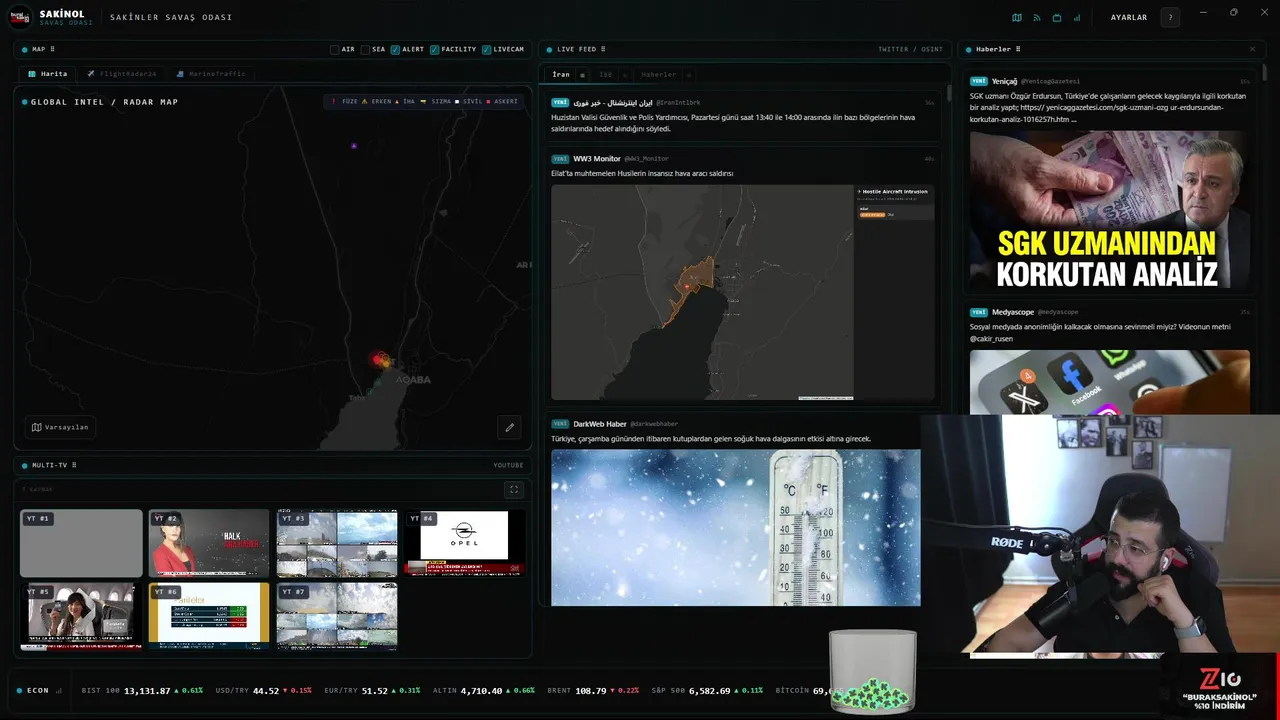The height and width of the screenshot is (720, 1280).
Task: Click the bar chart icon in header
Action: point(1077,17)
